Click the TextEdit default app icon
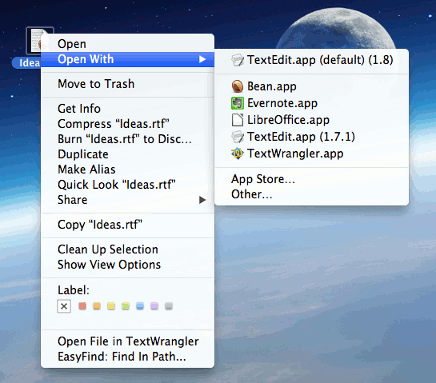 tap(237, 60)
